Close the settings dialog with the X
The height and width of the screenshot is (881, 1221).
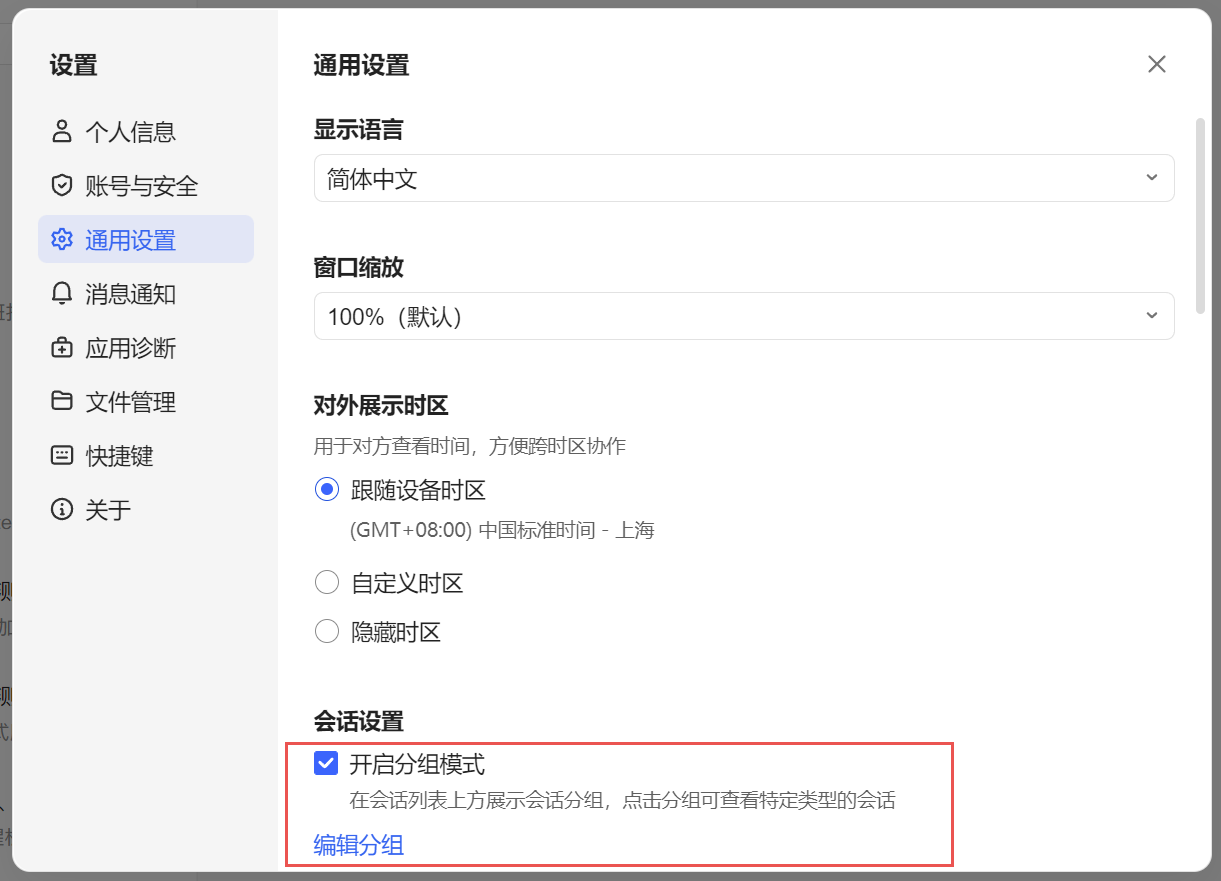tap(1157, 65)
